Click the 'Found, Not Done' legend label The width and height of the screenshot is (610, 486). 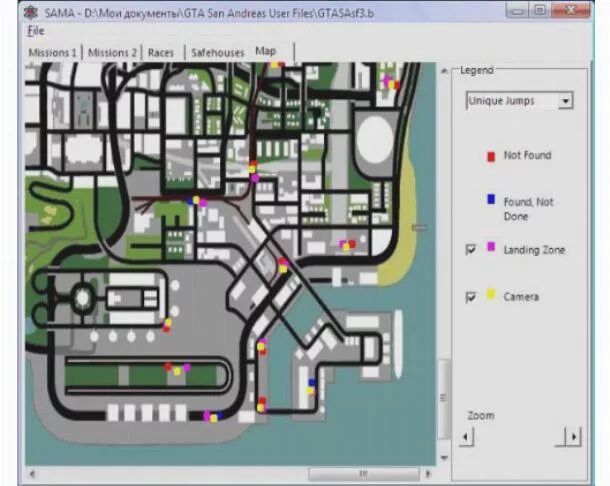point(528,209)
